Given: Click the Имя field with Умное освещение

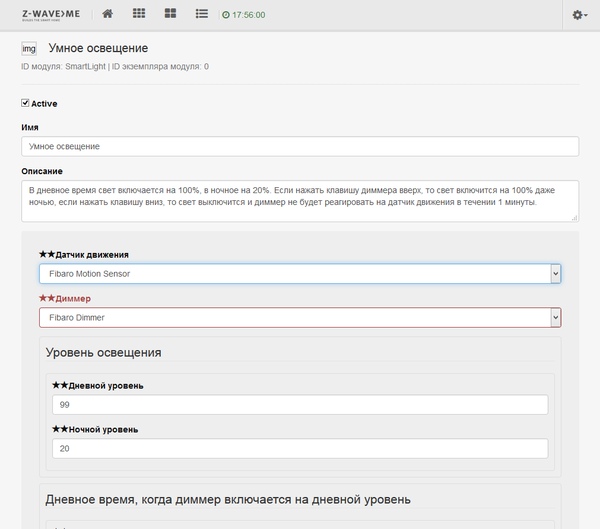Looking at the screenshot, I should 300,146.
